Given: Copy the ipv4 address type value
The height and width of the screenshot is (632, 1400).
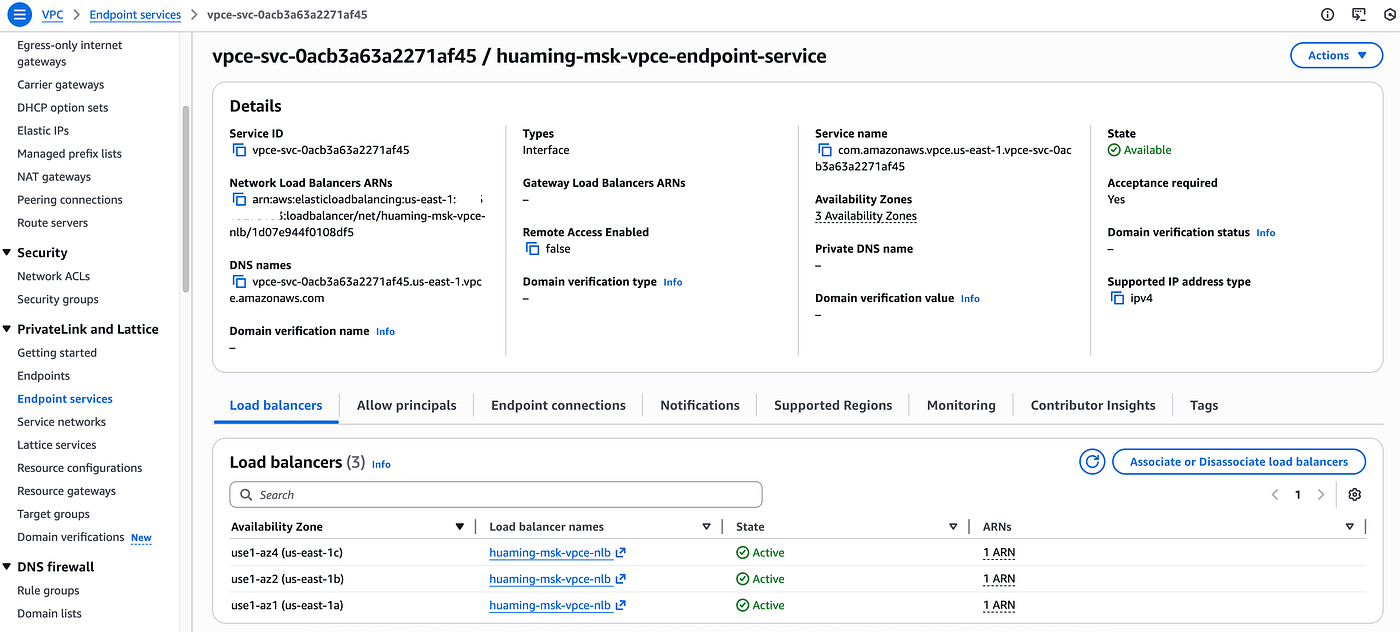Looking at the screenshot, I should point(1117,298).
